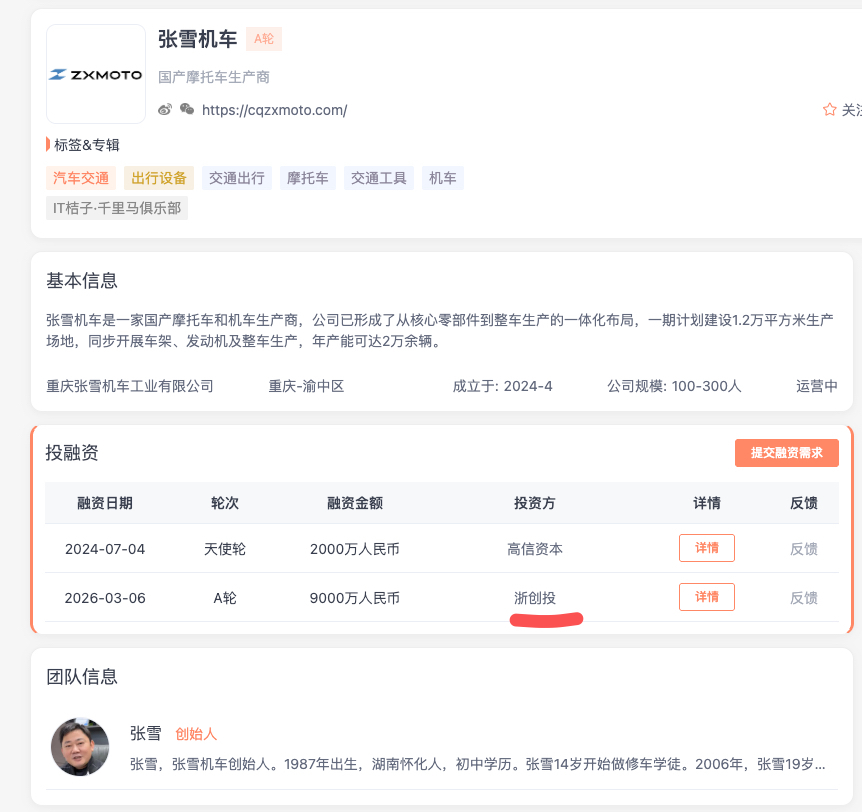
Task: Open 详情 for the 天使轮 financing
Action: (707, 548)
